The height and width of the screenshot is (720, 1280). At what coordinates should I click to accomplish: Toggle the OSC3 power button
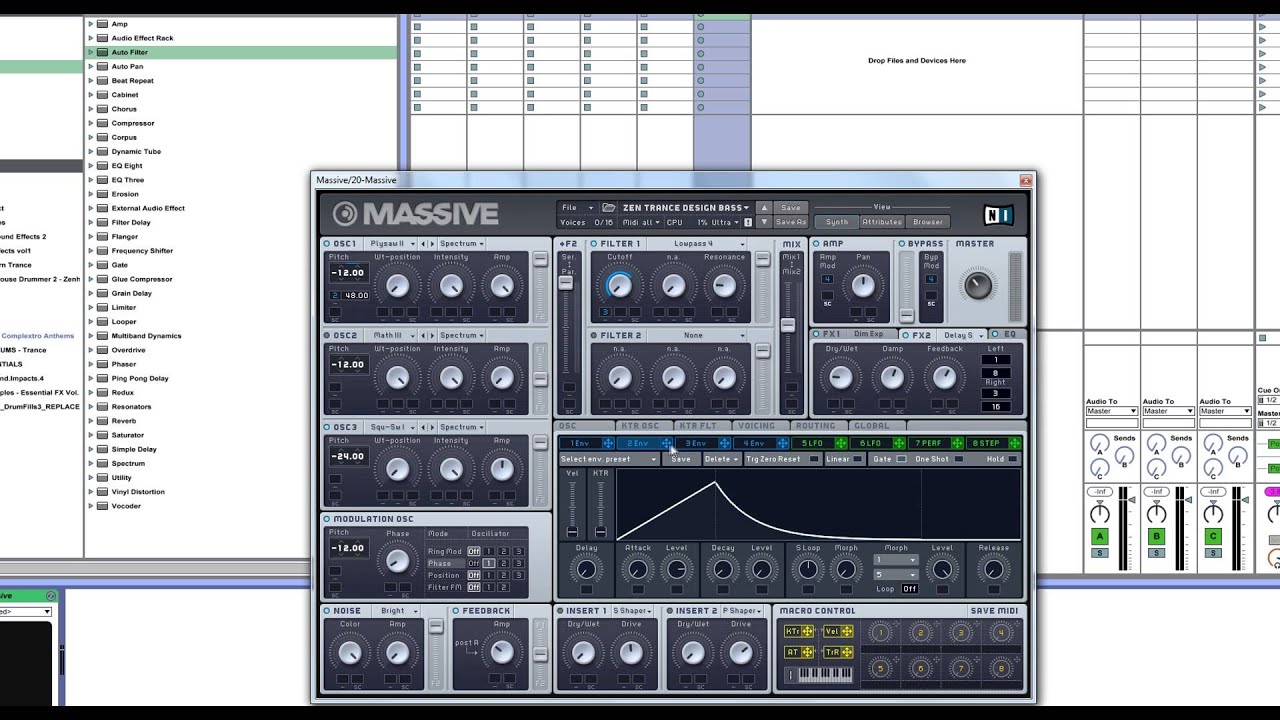327,427
